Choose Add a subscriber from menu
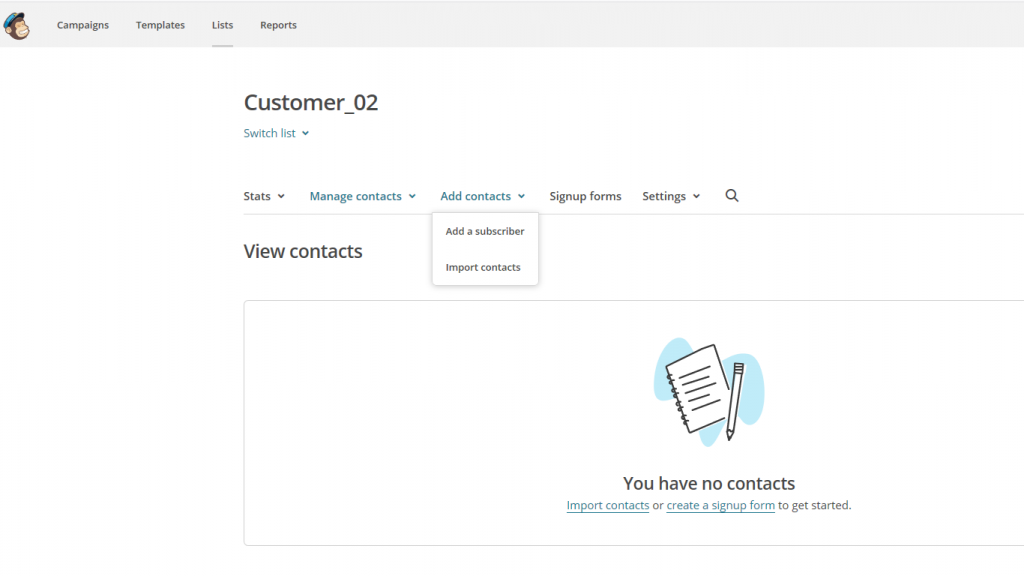 [x=485, y=231]
